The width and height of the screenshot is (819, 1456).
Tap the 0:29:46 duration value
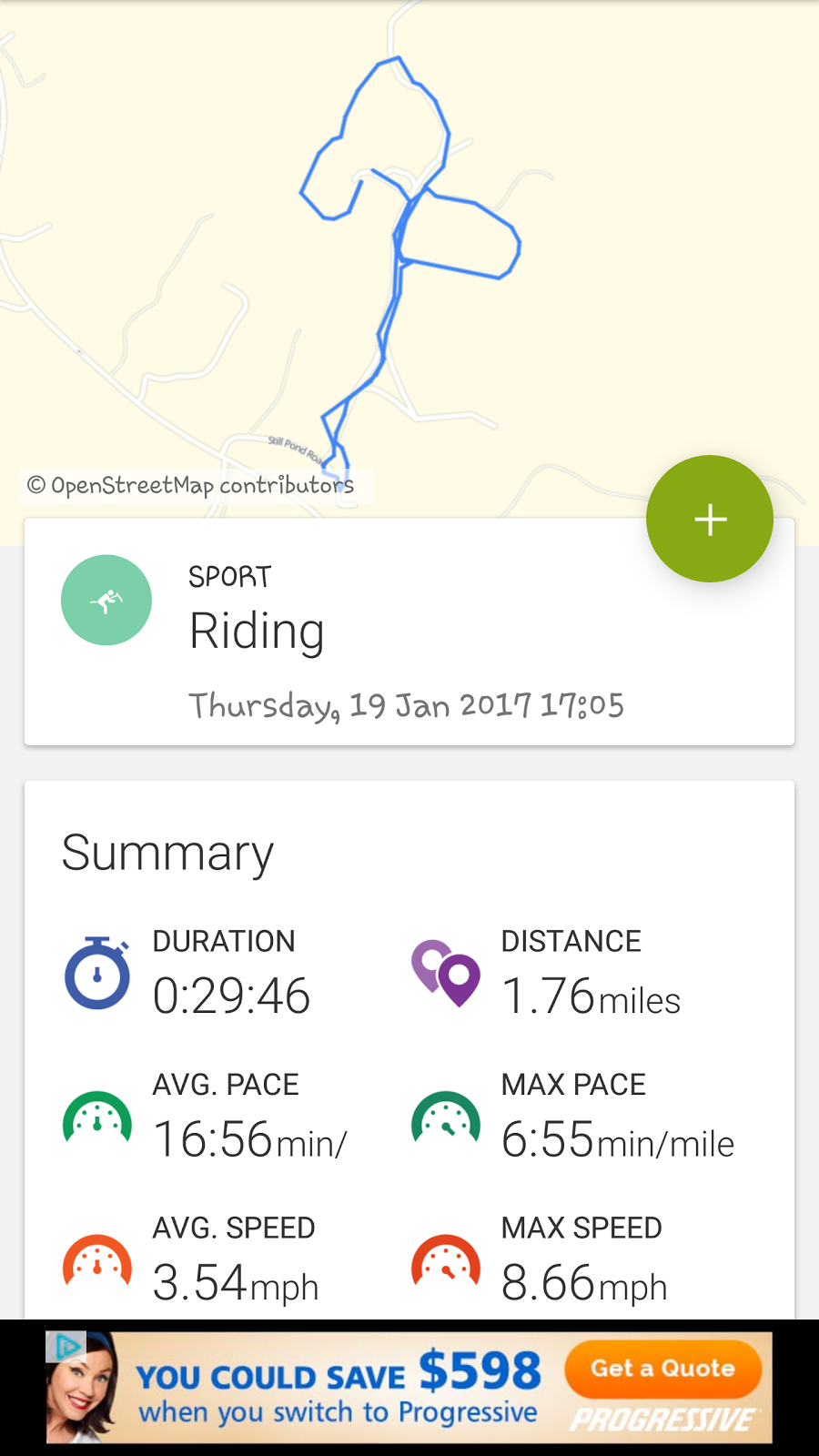click(232, 996)
